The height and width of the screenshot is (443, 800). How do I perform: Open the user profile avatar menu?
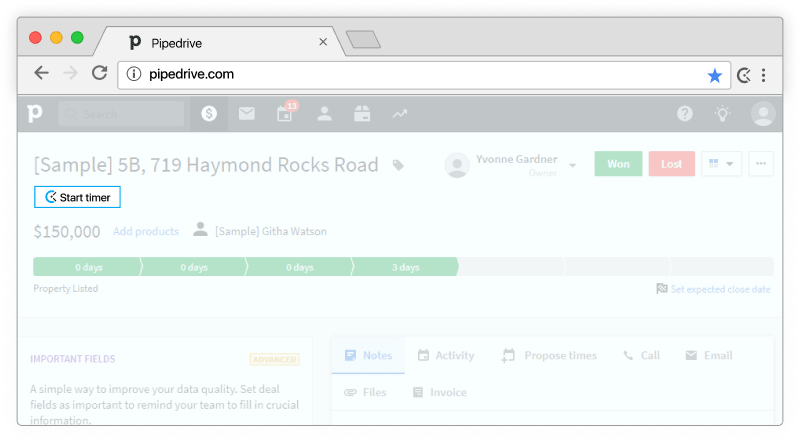[763, 113]
